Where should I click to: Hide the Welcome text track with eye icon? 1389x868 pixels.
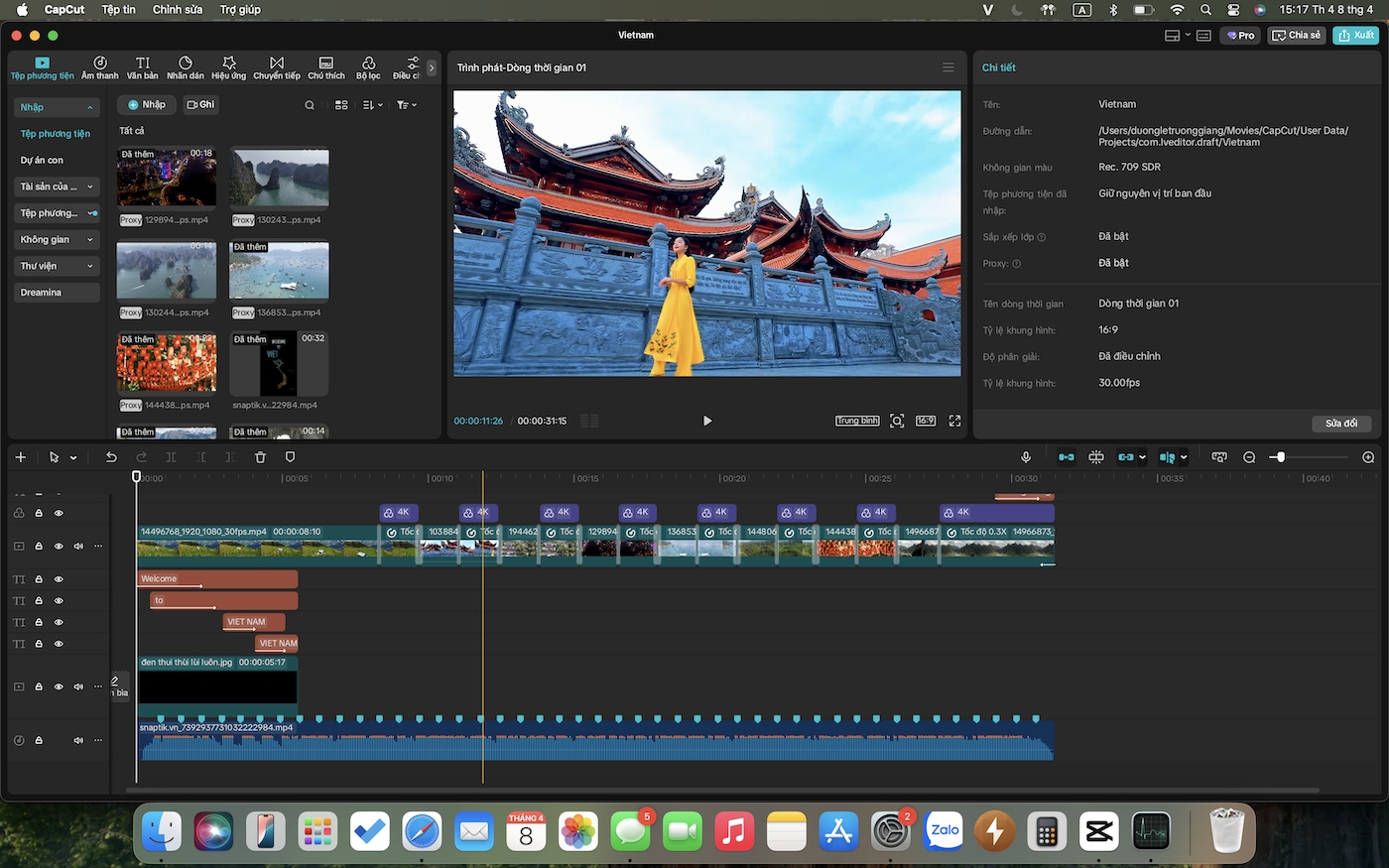click(59, 579)
